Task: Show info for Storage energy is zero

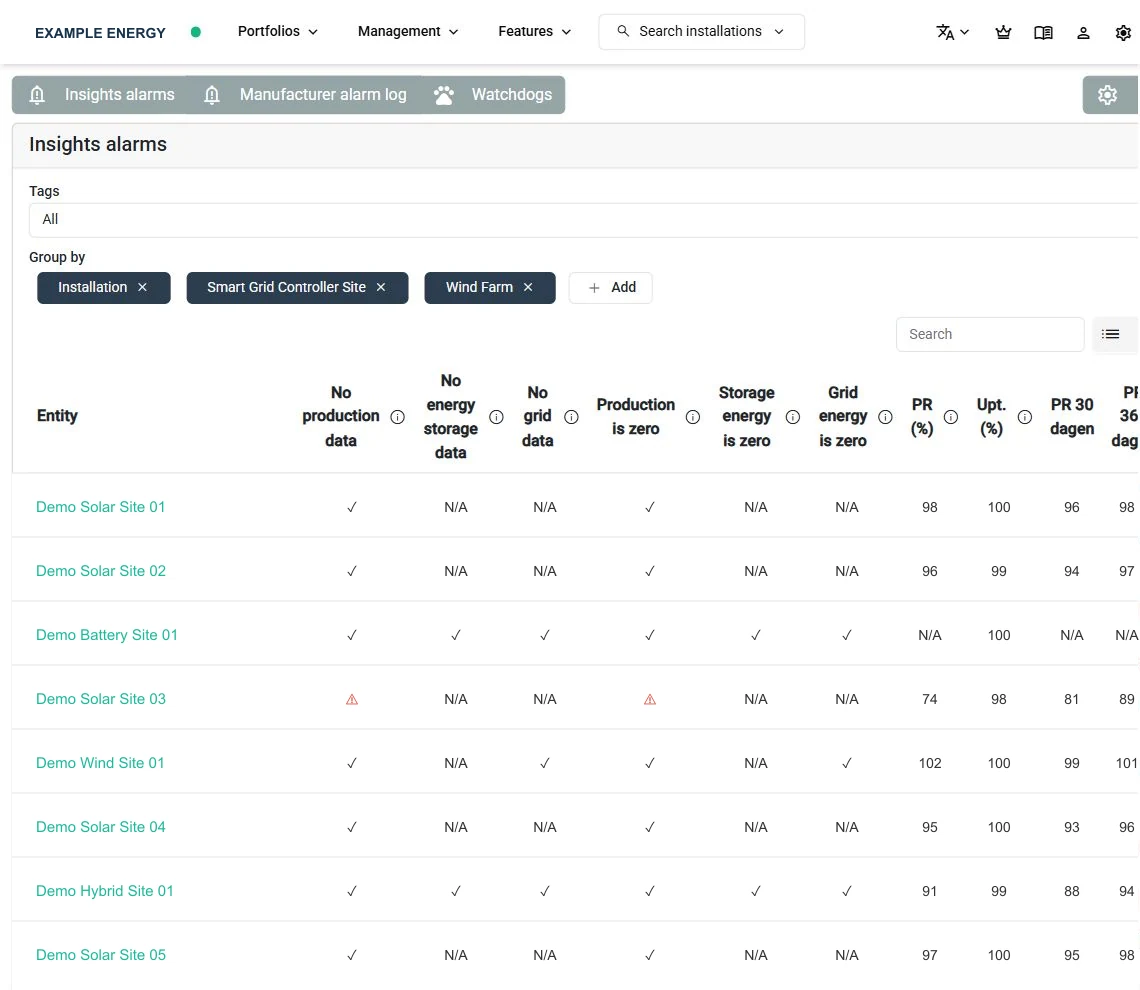Action: click(x=793, y=416)
